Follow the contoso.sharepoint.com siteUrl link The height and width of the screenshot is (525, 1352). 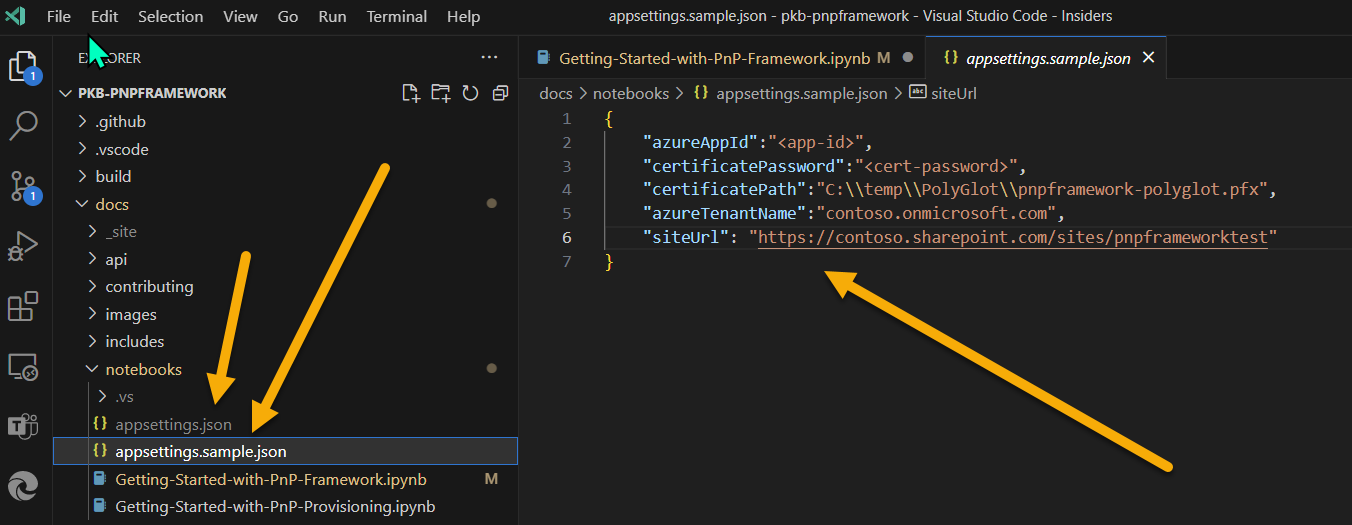[x=1013, y=238]
